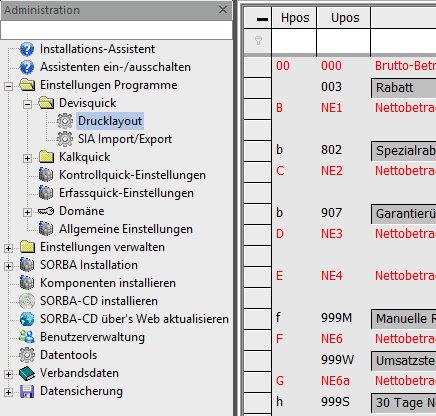Select Komponenten installieren
The width and height of the screenshot is (436, 416).
click(108, 283)
